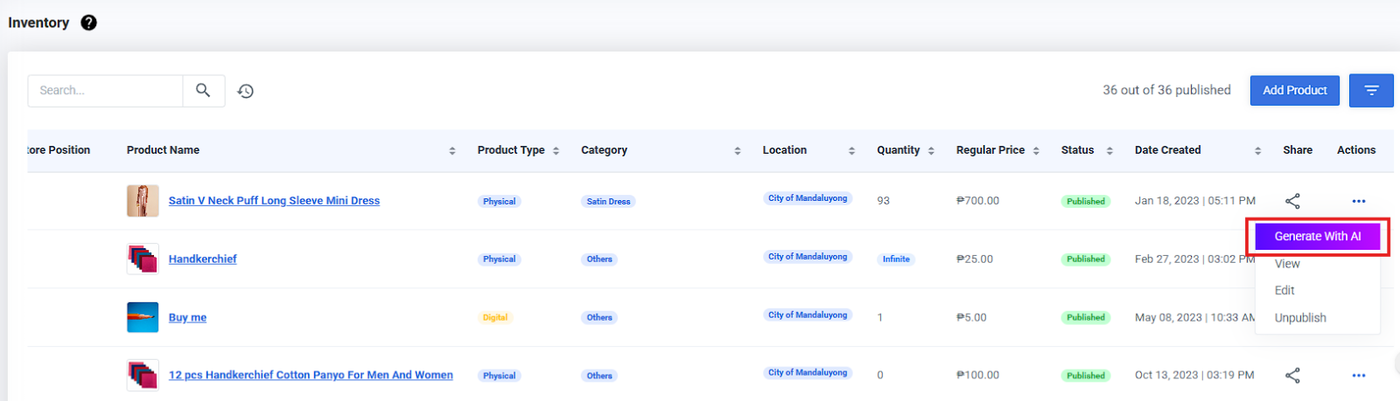Open the Handkerchief product link
Image resolution: width=1400 pixels, height=401 pixels.
point(202,259)
